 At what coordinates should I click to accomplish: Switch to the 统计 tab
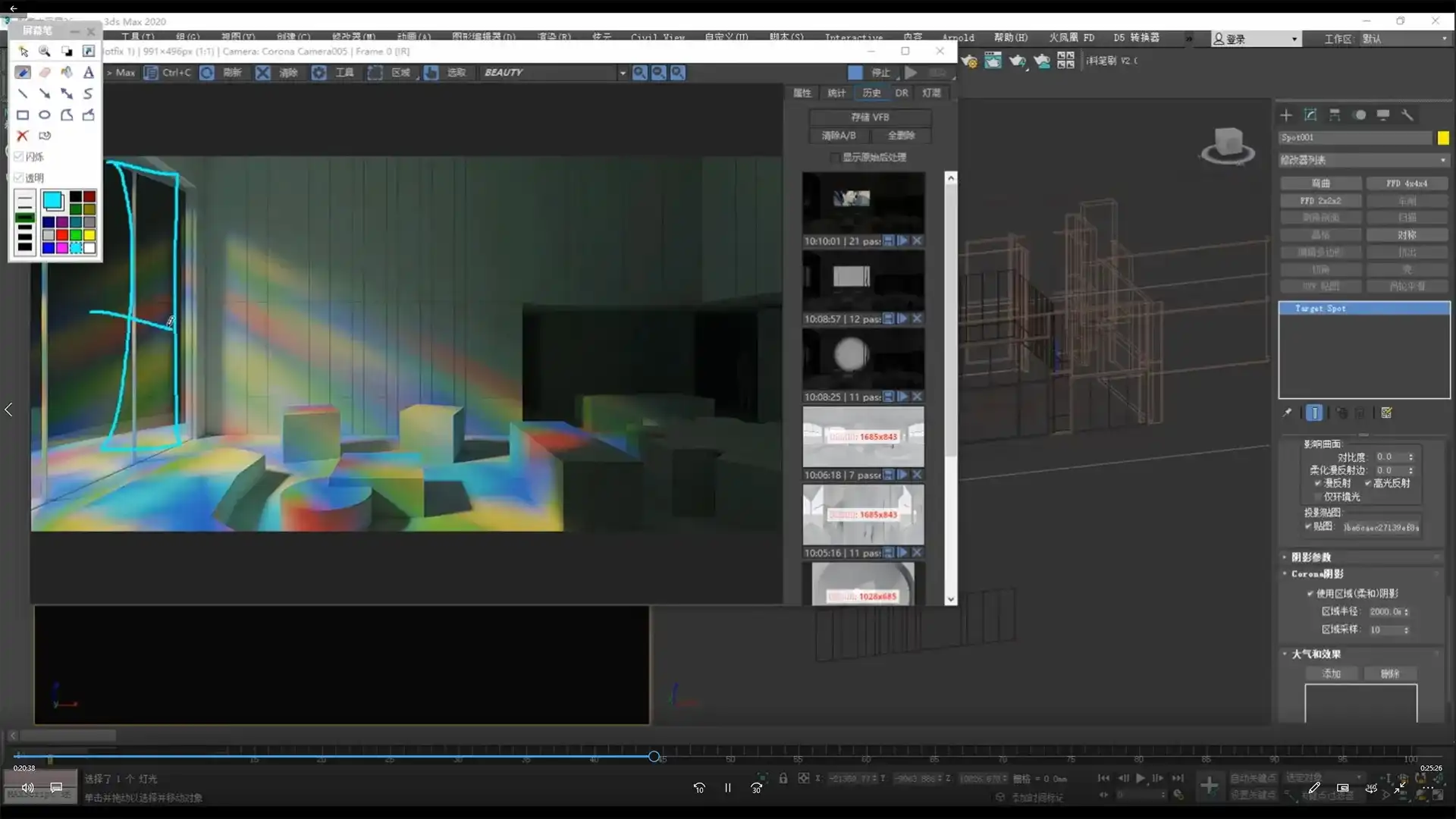(x=836, y=93)
